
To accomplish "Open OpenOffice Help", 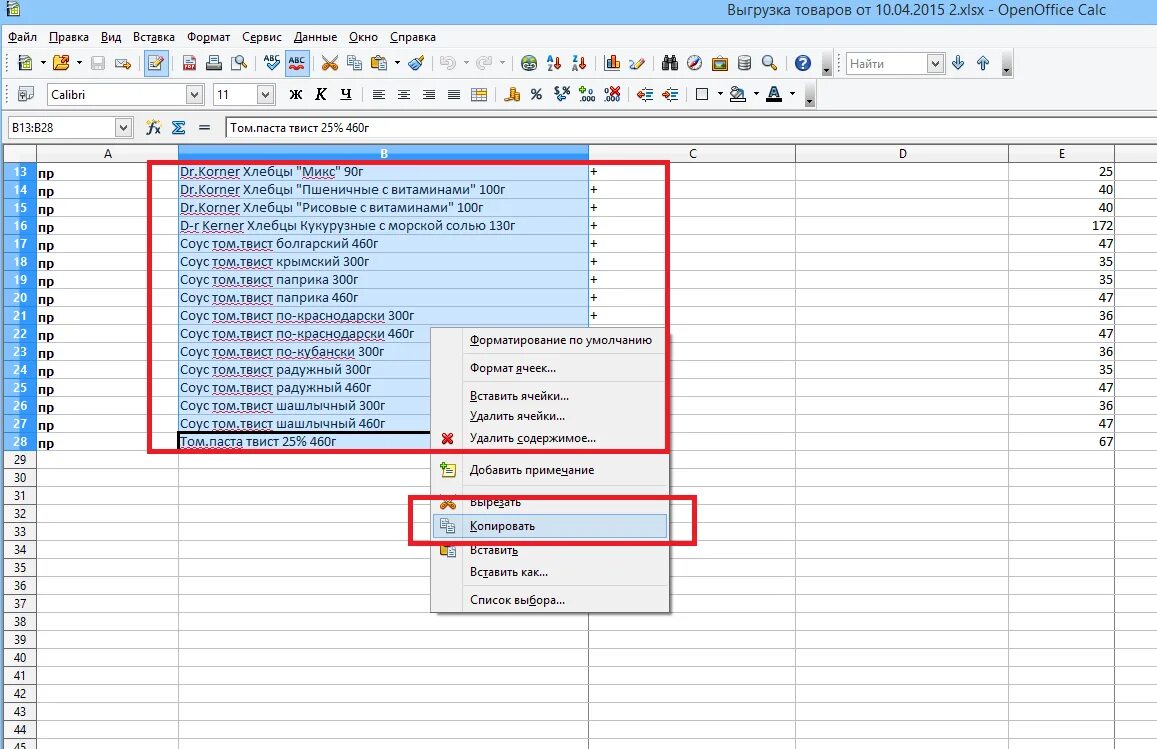I will (803, 63).
